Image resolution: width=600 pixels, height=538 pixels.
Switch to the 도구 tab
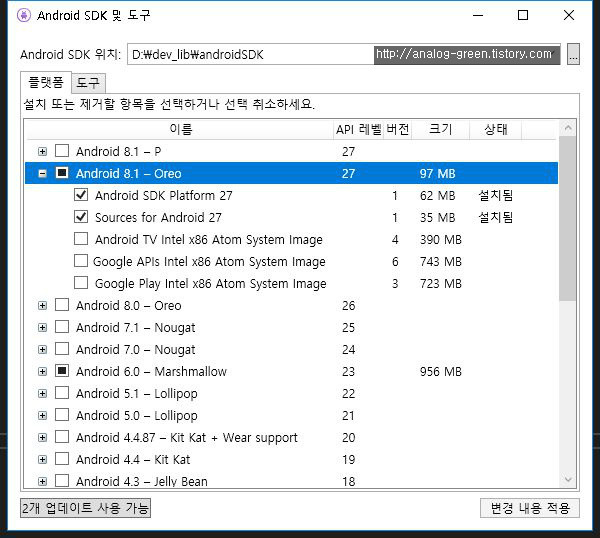point(88,83)
